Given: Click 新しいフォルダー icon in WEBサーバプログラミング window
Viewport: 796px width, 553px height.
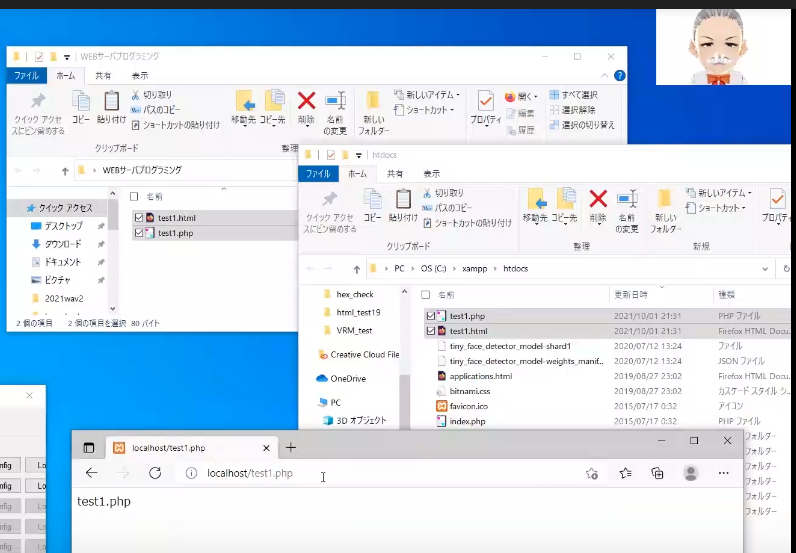Looking at the screenshot, I should coord(373,101).
